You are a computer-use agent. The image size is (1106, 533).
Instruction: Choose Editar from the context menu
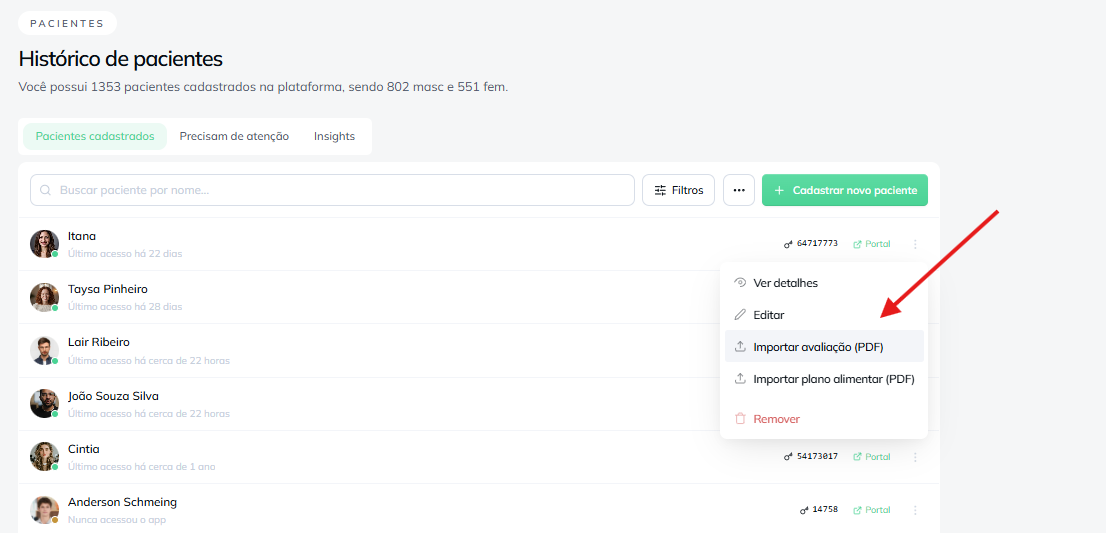pos(825,314)
